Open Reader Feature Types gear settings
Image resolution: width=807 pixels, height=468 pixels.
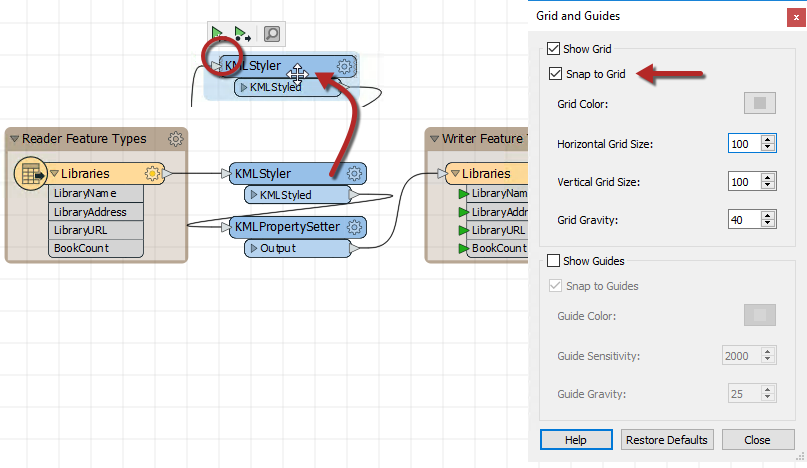pos(175,139)
